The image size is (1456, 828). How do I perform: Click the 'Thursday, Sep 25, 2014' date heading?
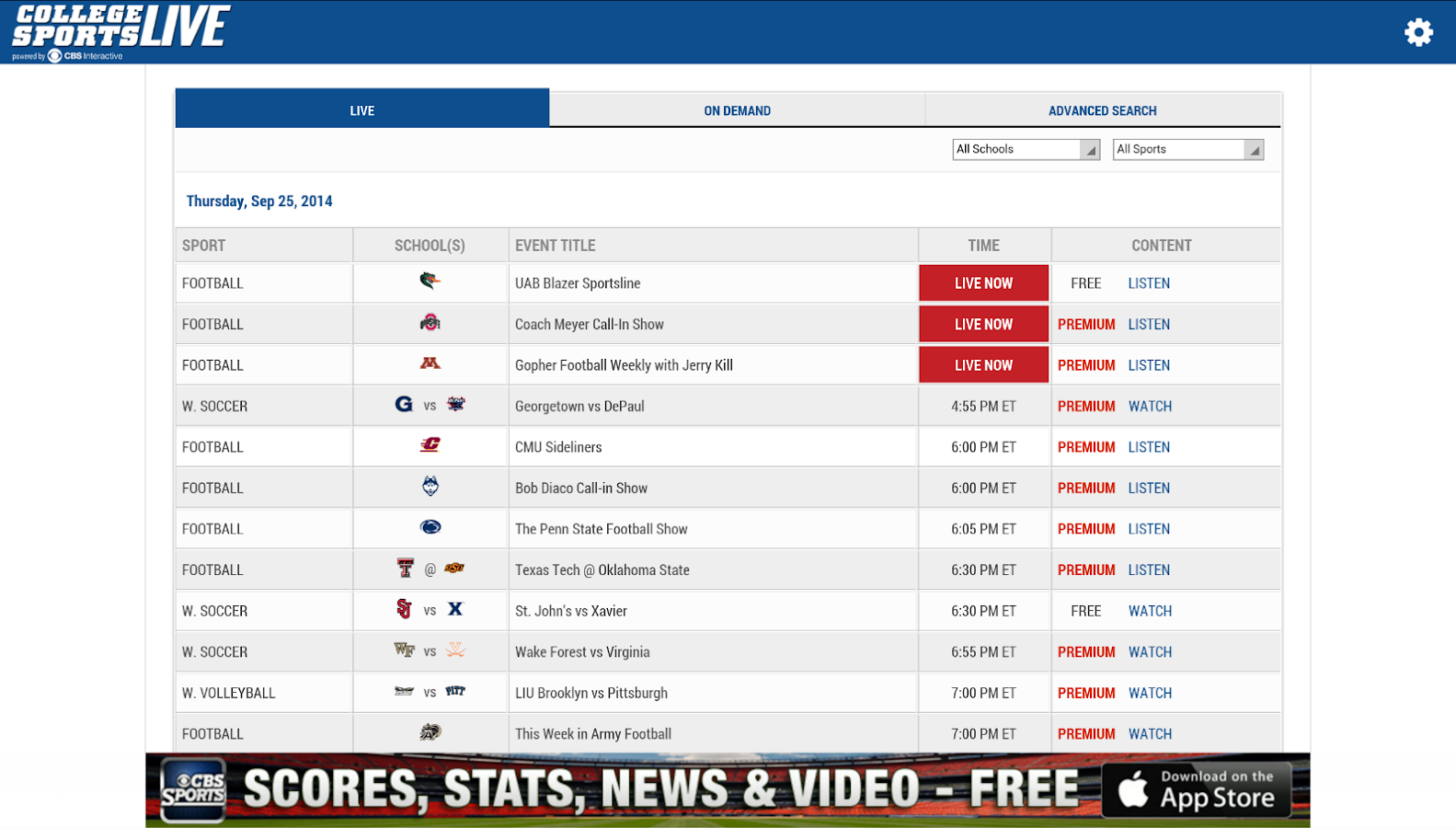(x=259, y=201)
